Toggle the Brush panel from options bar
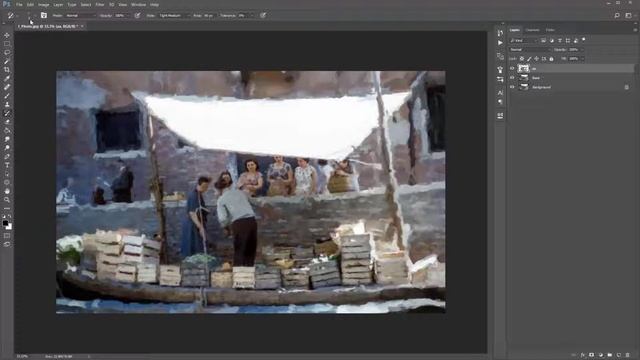Screen dimensions: 640x360 click(x=44, y=16)
